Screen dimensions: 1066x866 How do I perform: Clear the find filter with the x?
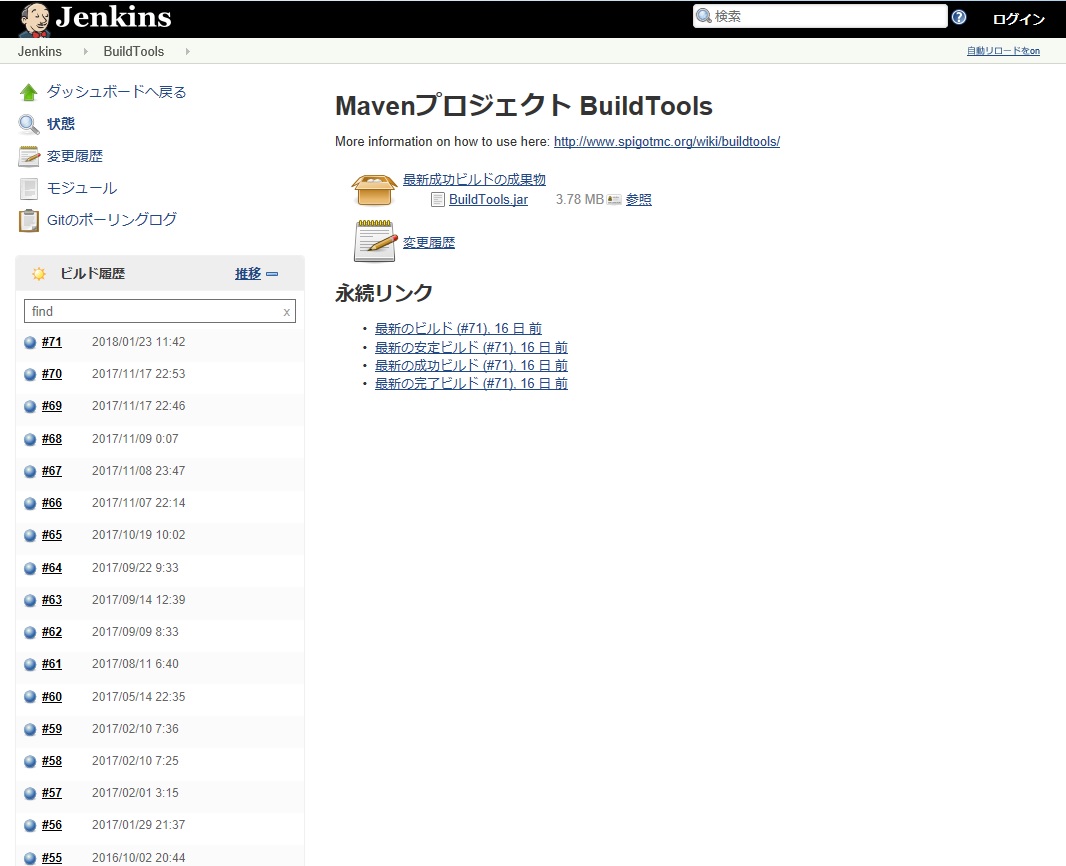[x=287, y=312]
